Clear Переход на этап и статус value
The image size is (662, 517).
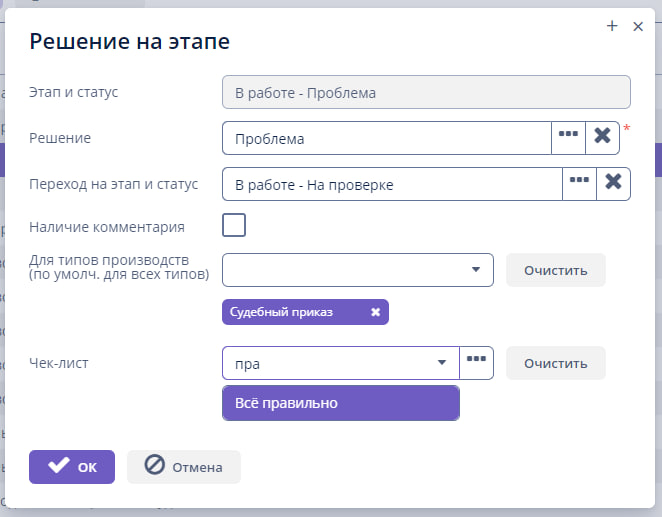click(x=613, y=183)
